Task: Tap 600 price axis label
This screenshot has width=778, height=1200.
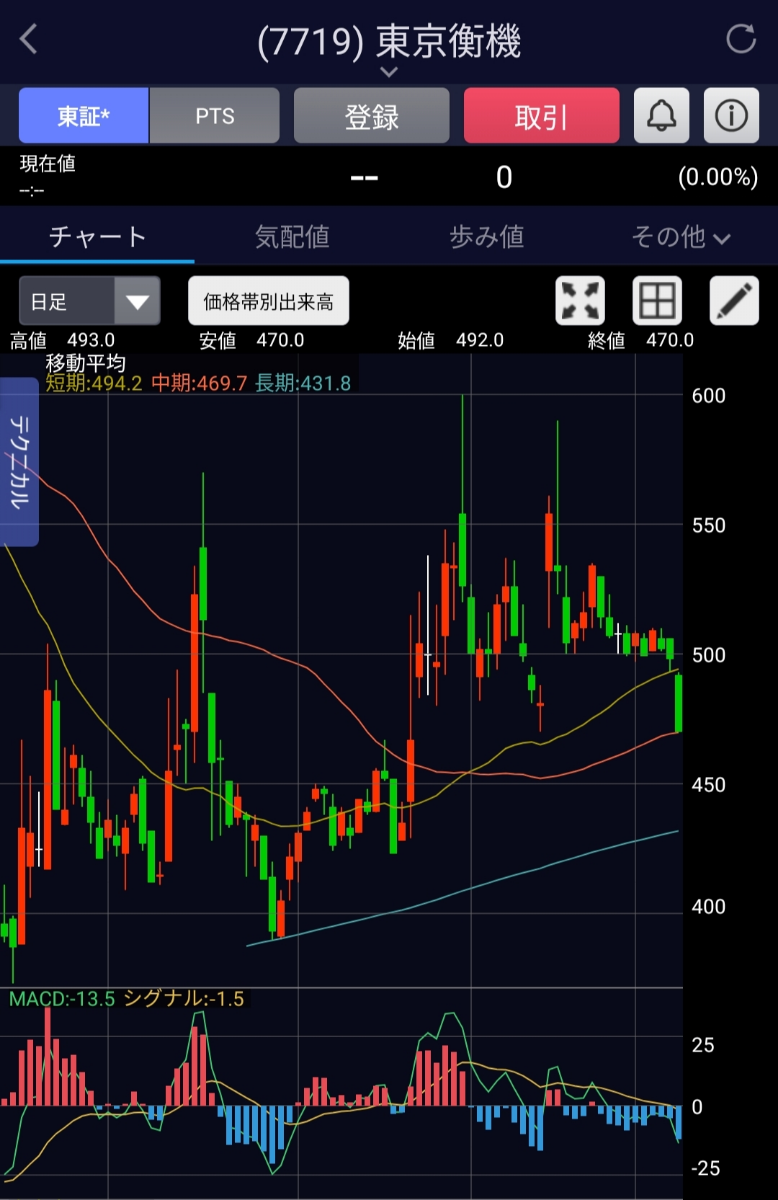Action: click(x=708, y=395)
